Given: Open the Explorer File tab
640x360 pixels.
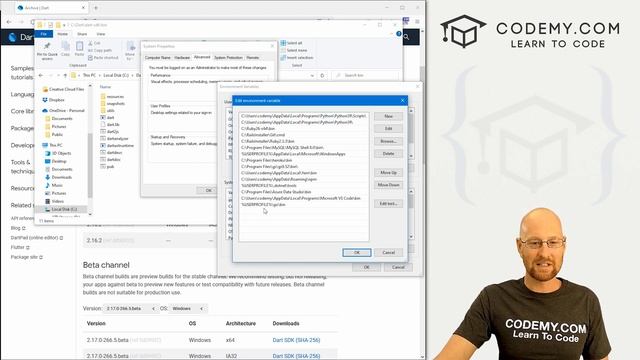Looking at the screenshot, I should click(44, 34).
